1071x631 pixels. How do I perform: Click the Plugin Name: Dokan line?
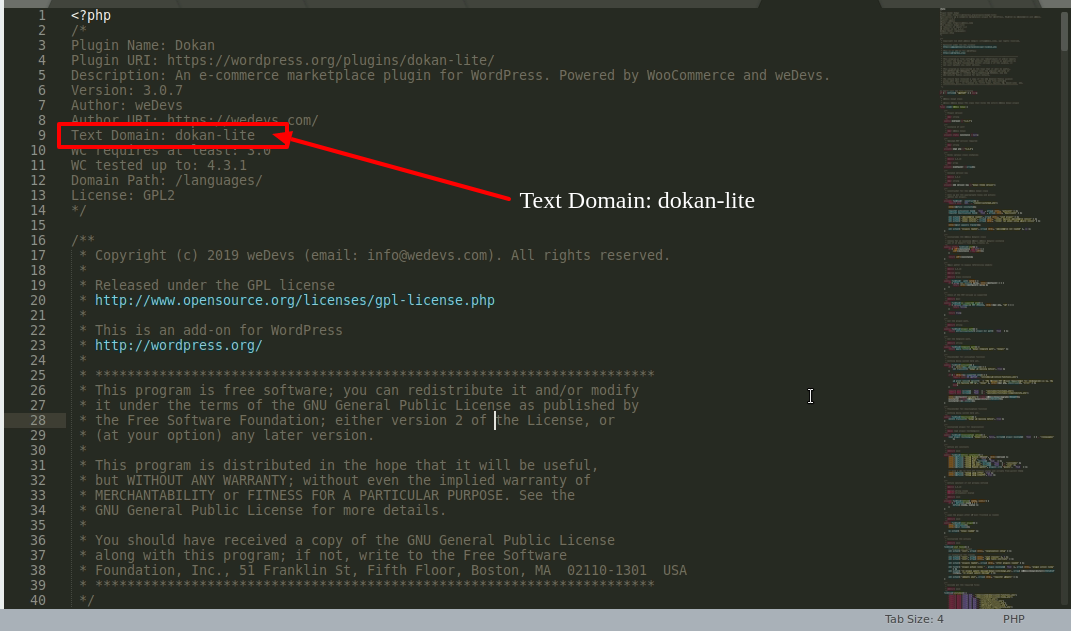[x=143, y=45]
